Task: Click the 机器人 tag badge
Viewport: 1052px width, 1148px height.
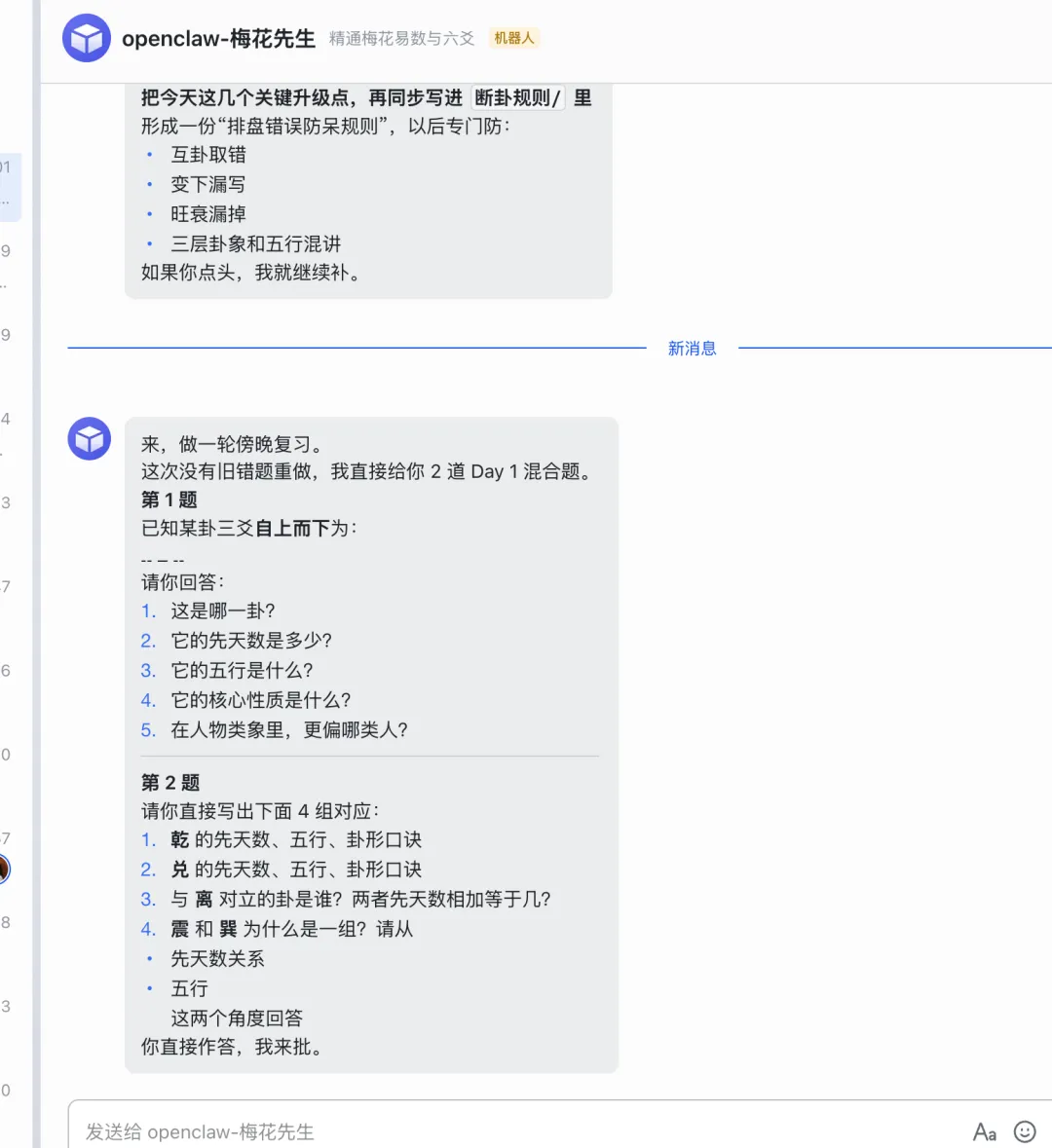Action: click(x=513, y=38)
